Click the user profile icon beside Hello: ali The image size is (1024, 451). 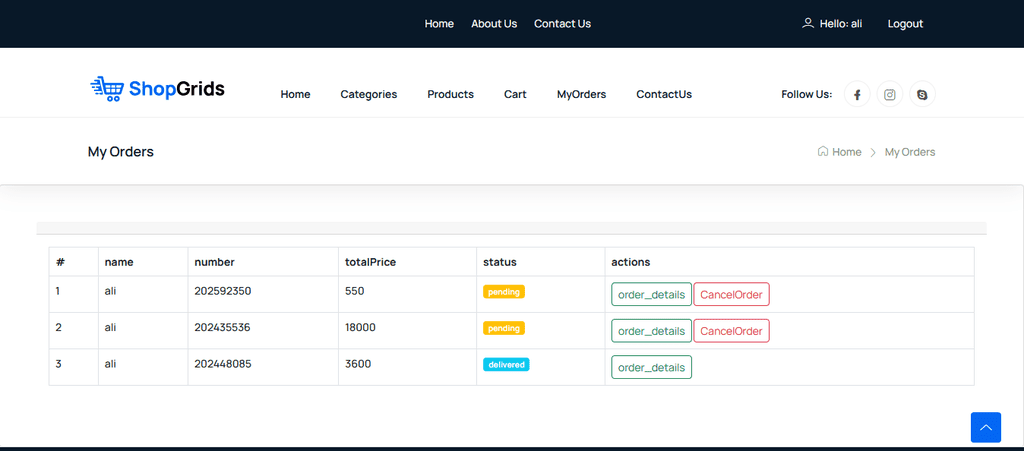807,23
